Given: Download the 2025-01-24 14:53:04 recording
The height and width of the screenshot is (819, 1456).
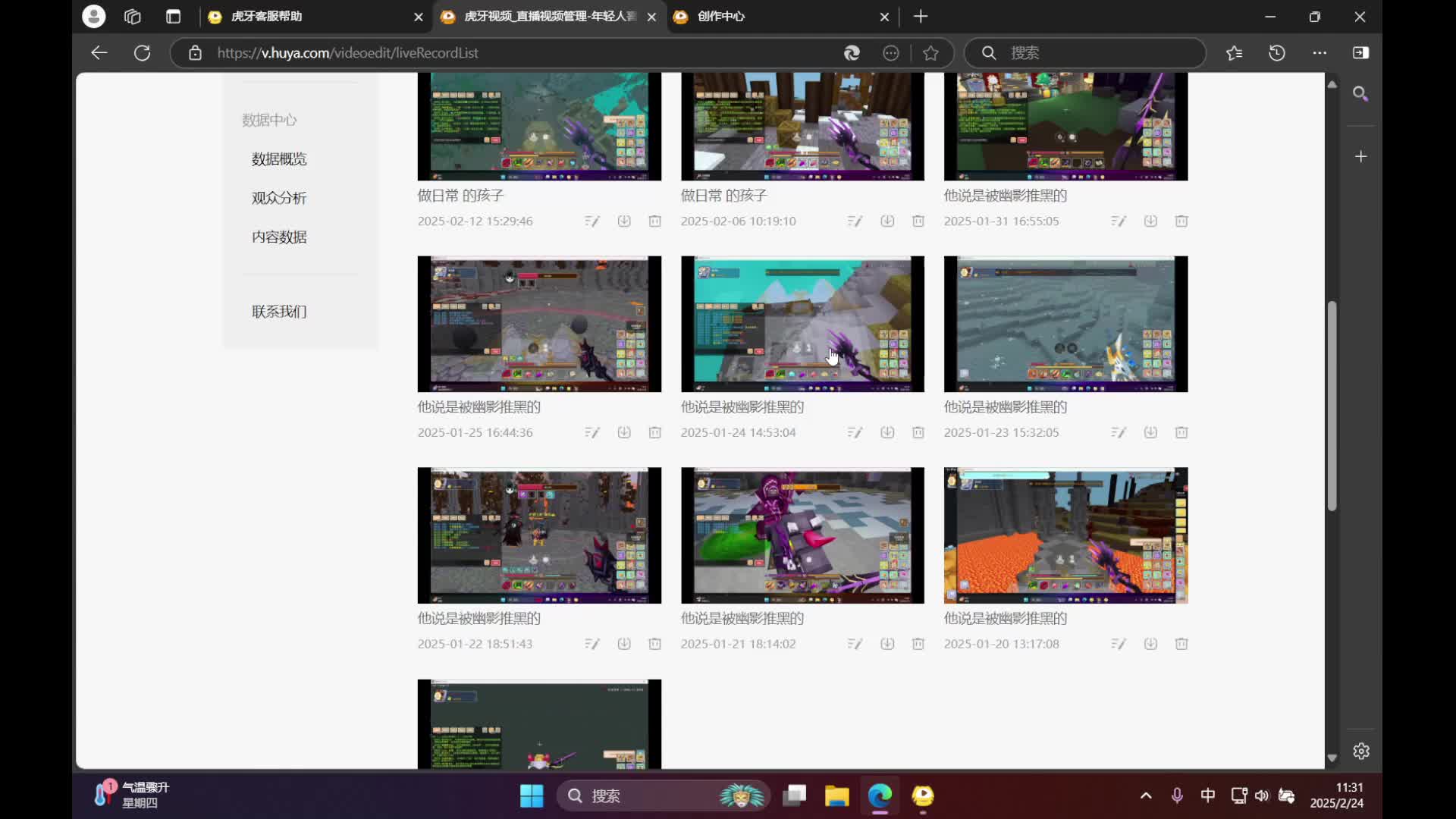Looking at the screenshot, I should click(x=886, y=432).
